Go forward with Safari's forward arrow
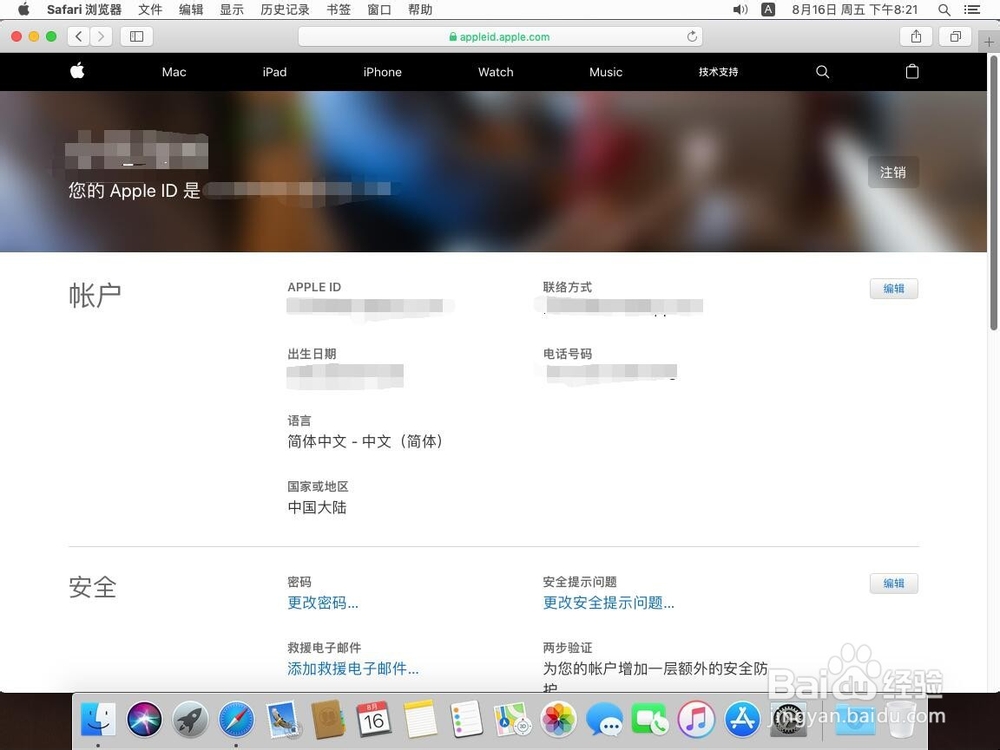This screenshot has height=750, width=1000. [101, 36]
